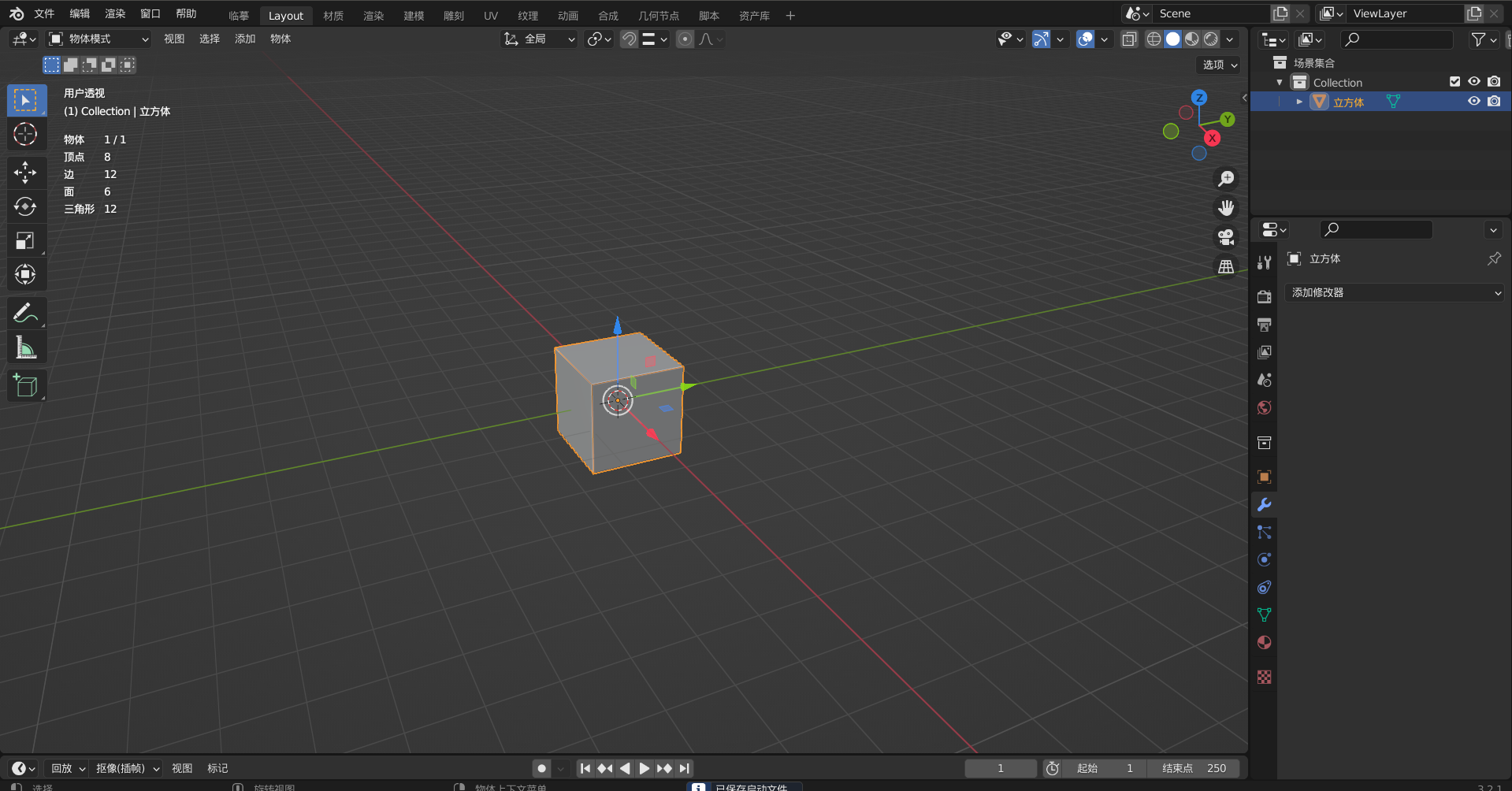Open the 回放 playback dropdown
This screenshot has width=1512, height=791.
click(67, 768)
